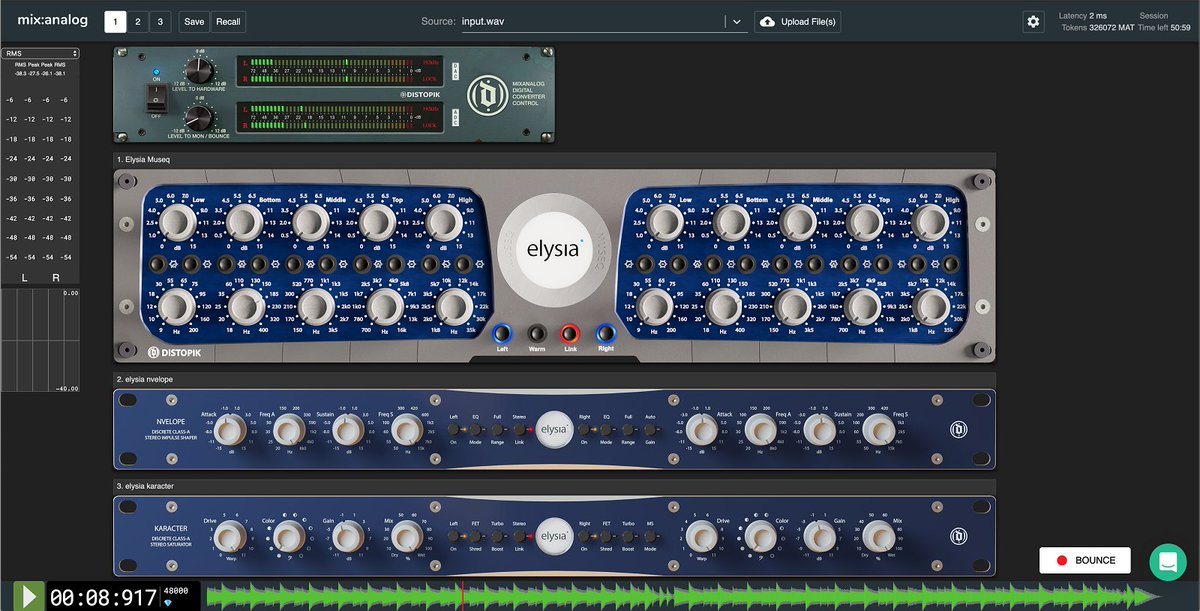
Task: Click the left Museq Low gain knob
Action: (178, 222)
